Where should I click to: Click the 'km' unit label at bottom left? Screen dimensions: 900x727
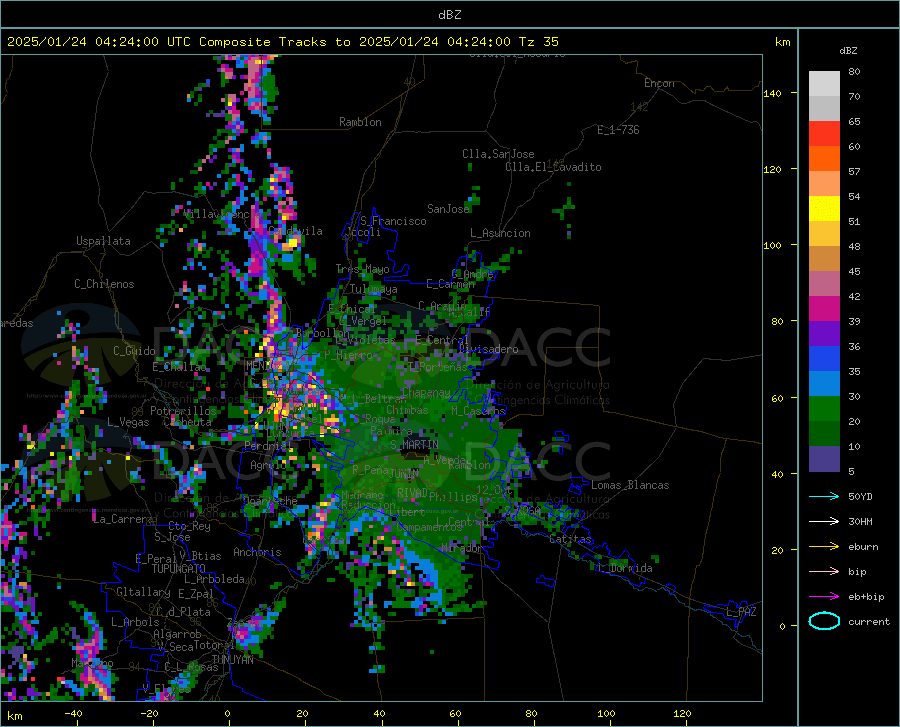(x=14, y=716)
